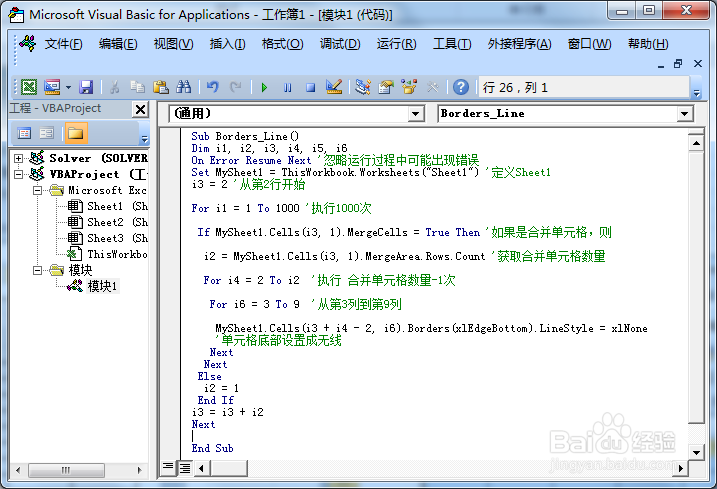This screenshot has height=489, width=717.
Task: Open the 视图(V) menu
Action: [x=173, y=44]
